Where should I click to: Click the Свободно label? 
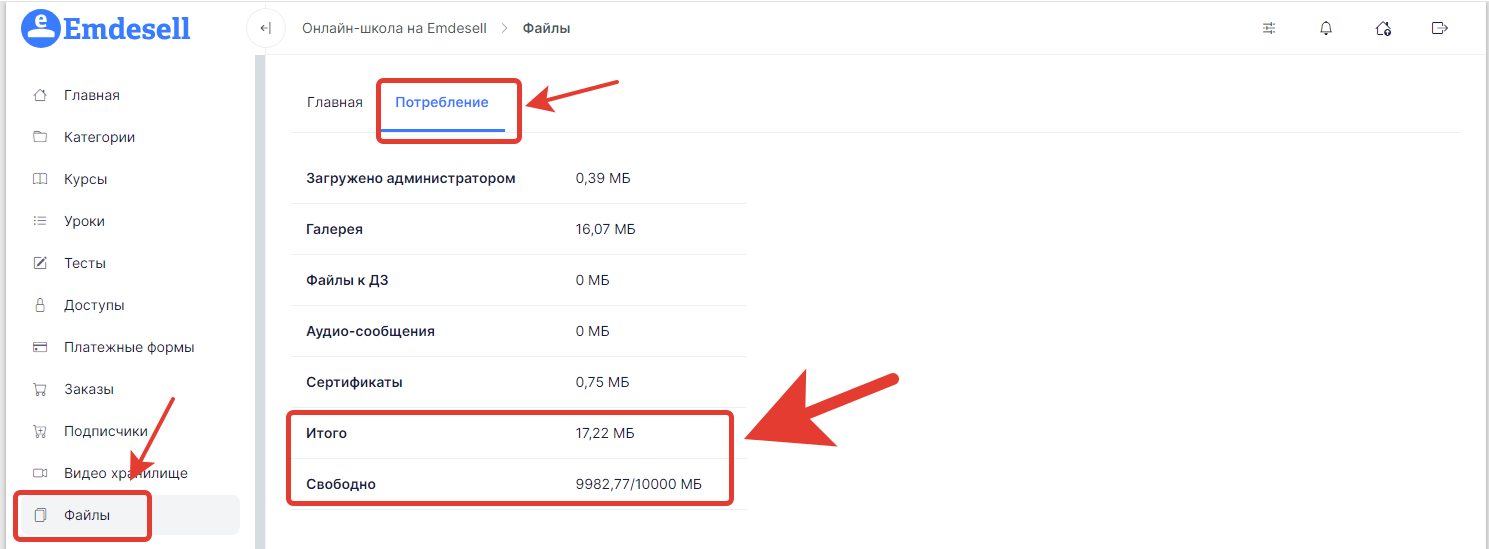pyautogui.click(x=341, y=484)
